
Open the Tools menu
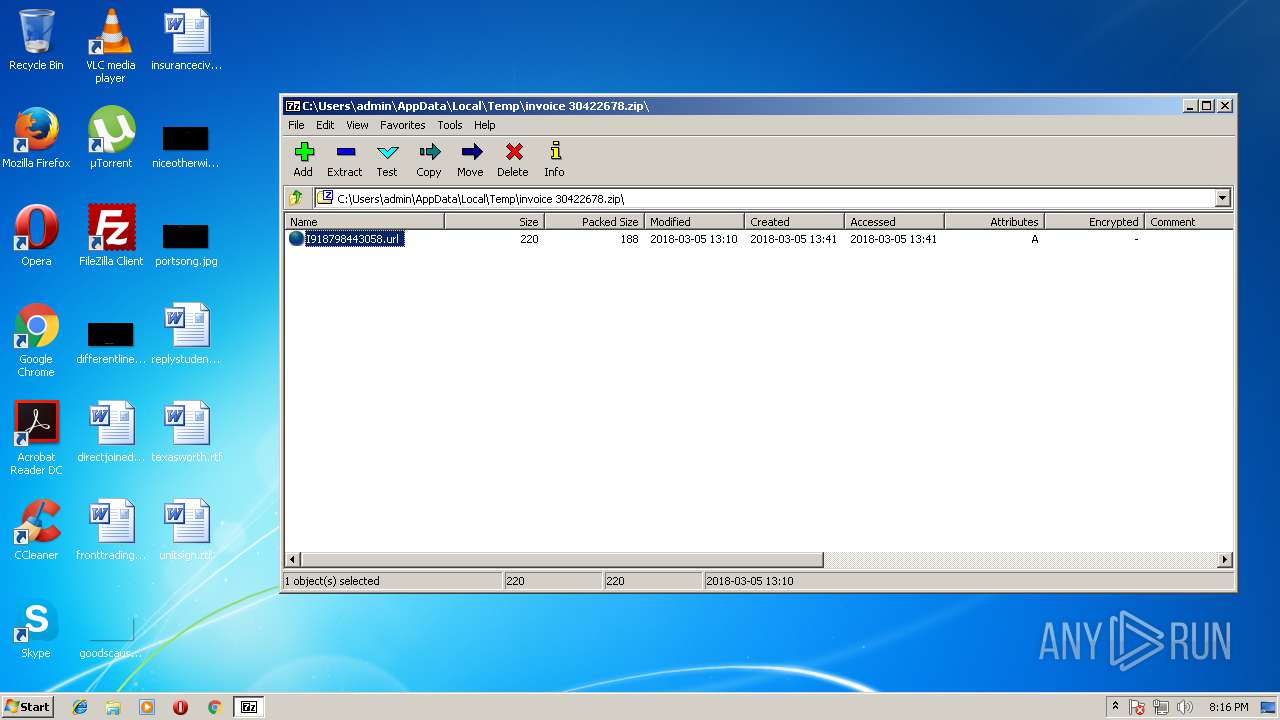450,125
